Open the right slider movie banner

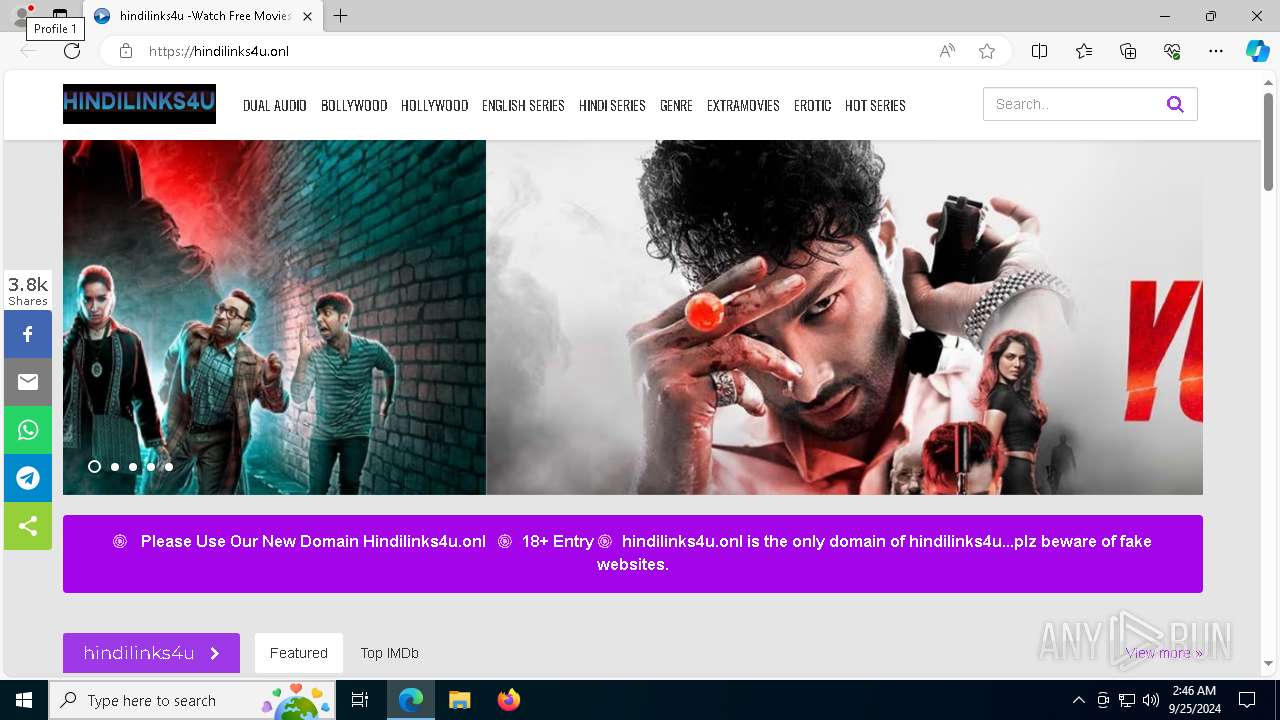pos(844,317)
